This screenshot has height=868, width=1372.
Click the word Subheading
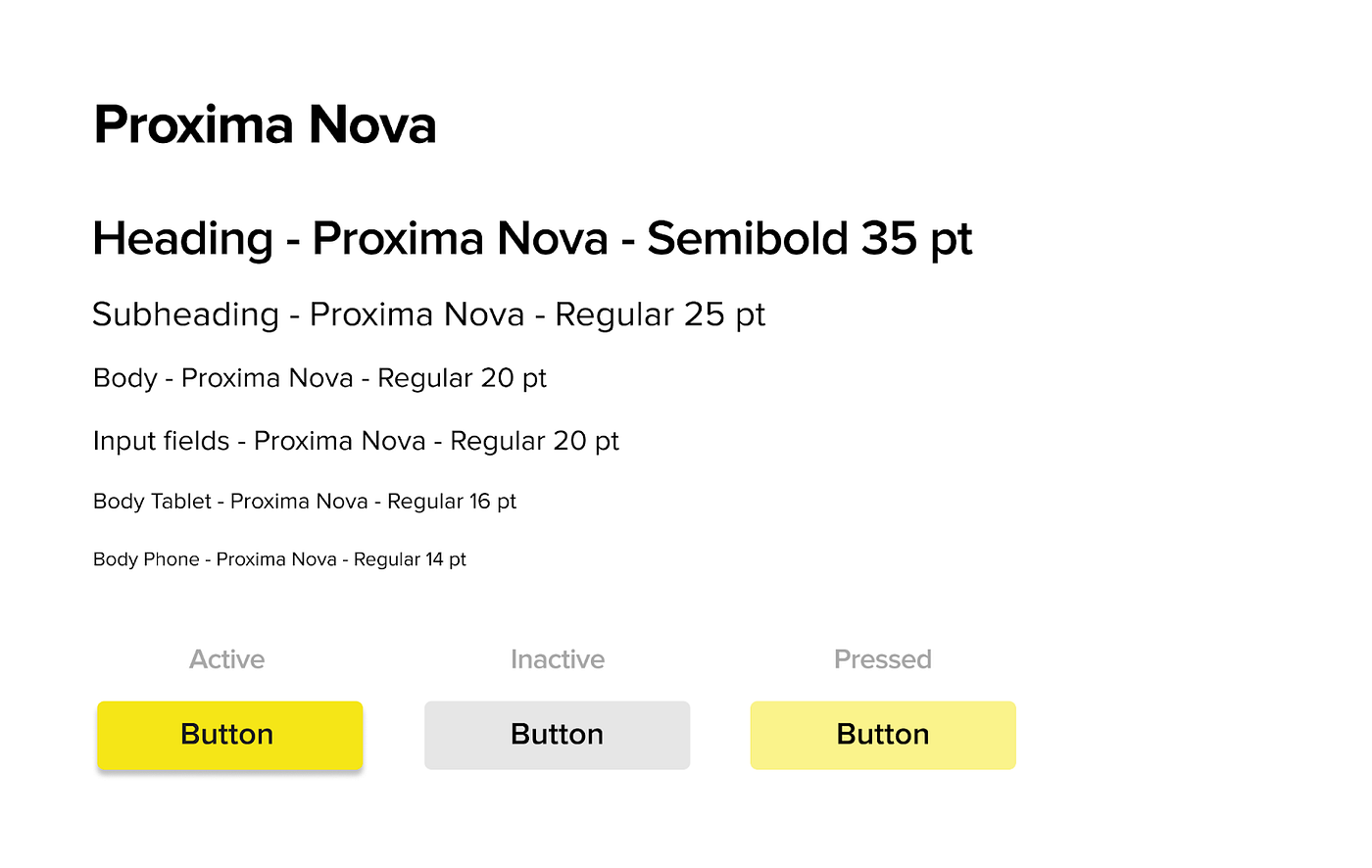pyautogui.click(x=186, y=315)
